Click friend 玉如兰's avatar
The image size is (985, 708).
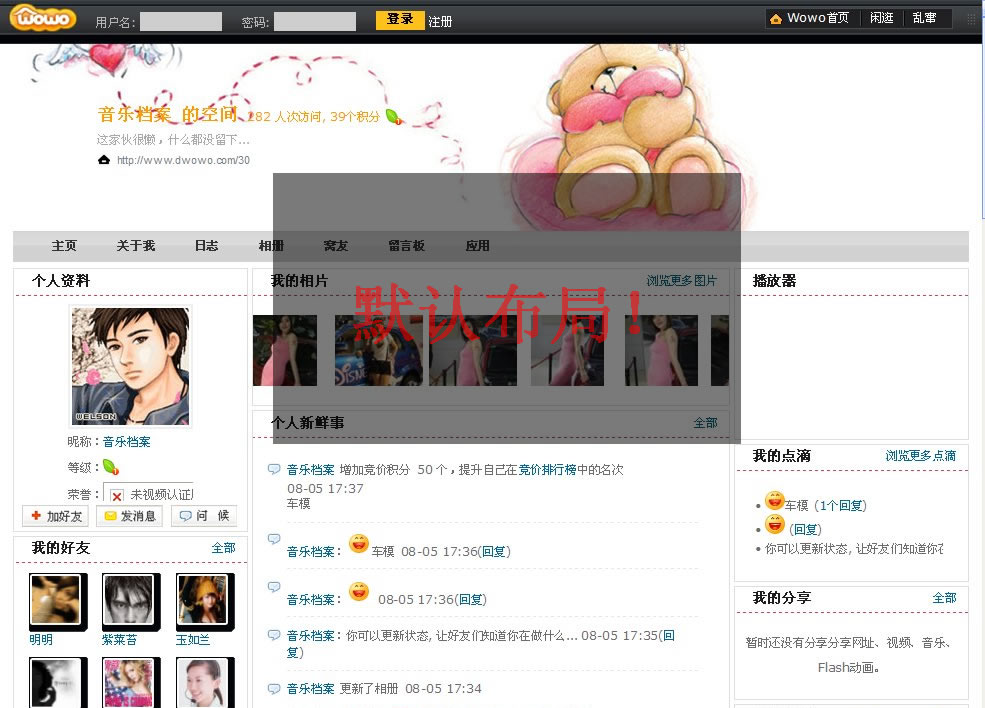coord(203,600)
